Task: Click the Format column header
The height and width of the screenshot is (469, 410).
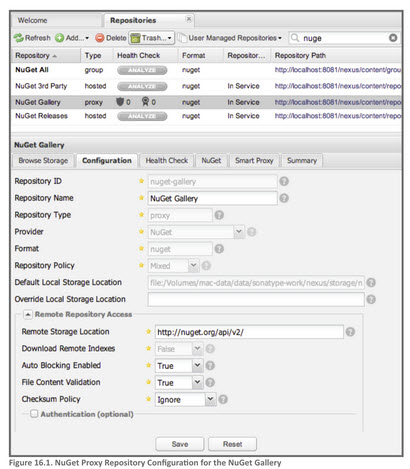Action: (x=201, y=55)
